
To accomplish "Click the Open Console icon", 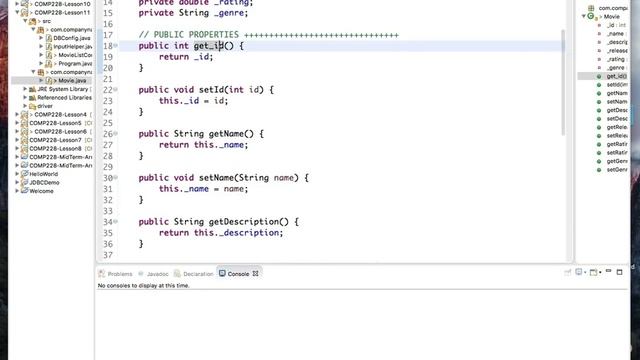I will pos(593,272).
